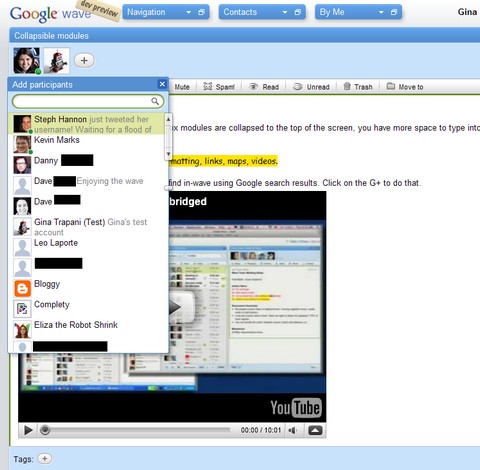Open the By Me module dropdown

tap(381, 12)
